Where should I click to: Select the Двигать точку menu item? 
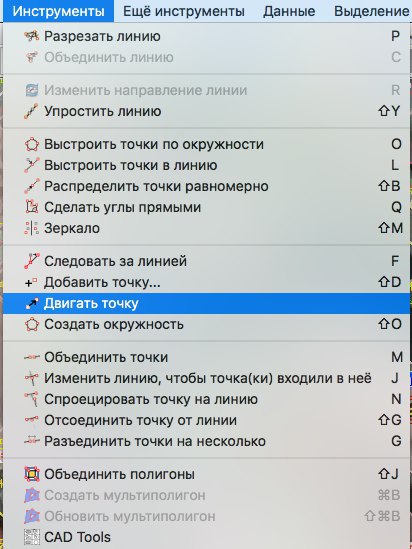(207, 304)
